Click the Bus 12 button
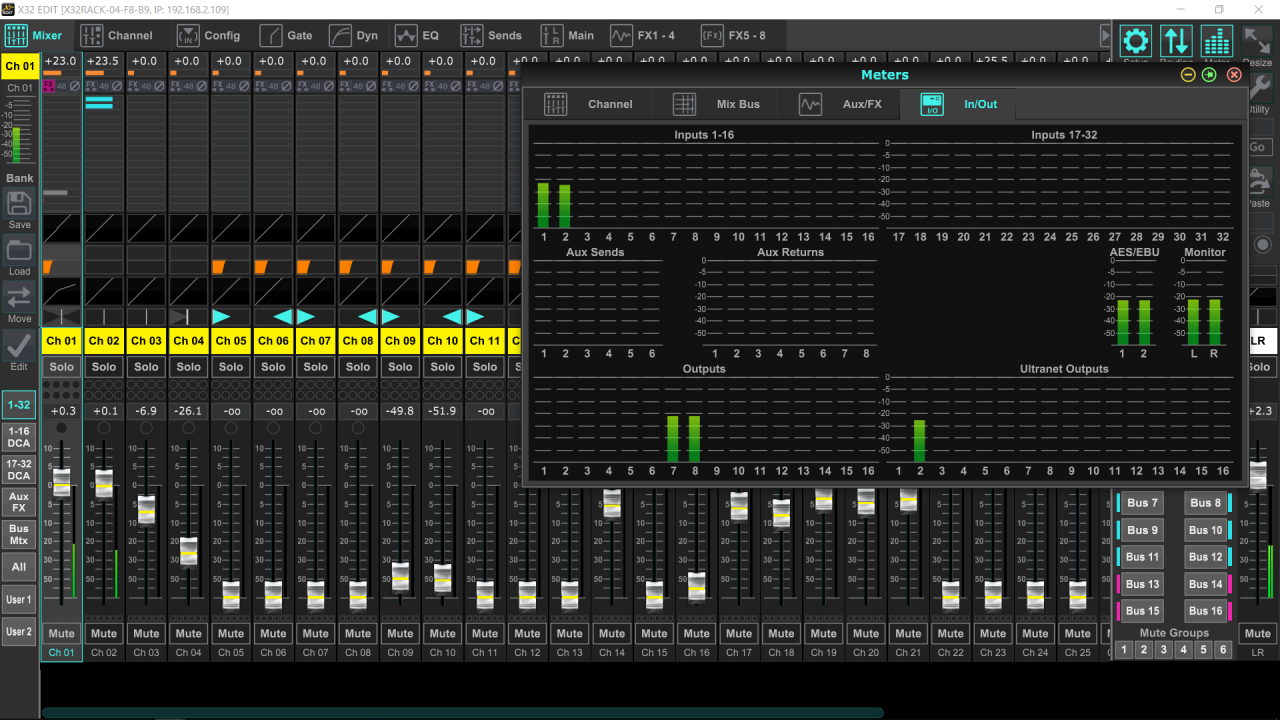The height and width of the screenshot is (720, 1280). (x=1207, y=557)
